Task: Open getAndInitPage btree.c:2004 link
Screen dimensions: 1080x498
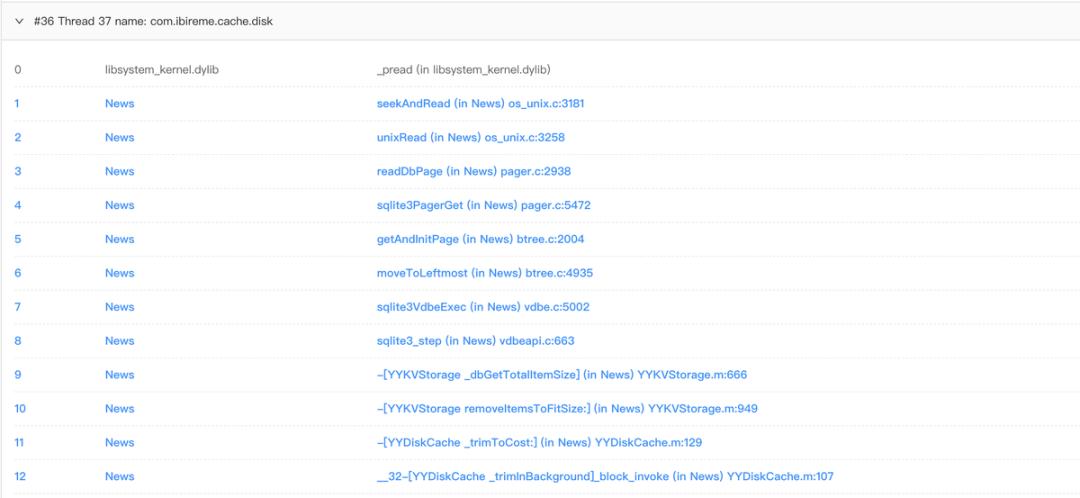Action: (x=481, y=239)
